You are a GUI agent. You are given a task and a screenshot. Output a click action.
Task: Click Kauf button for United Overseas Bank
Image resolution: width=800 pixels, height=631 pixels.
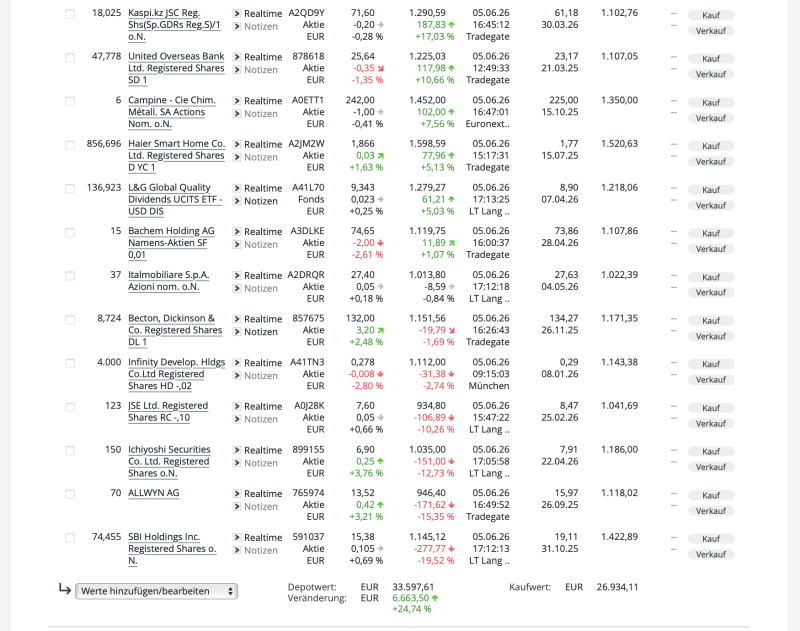[x=711, y=59]
